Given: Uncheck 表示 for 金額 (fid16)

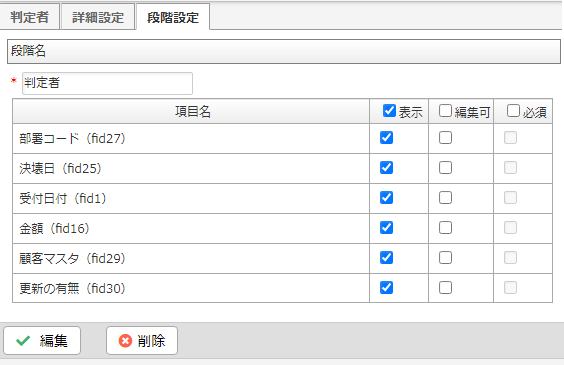Looking at the screenshot, I should [x=386, y=228].
